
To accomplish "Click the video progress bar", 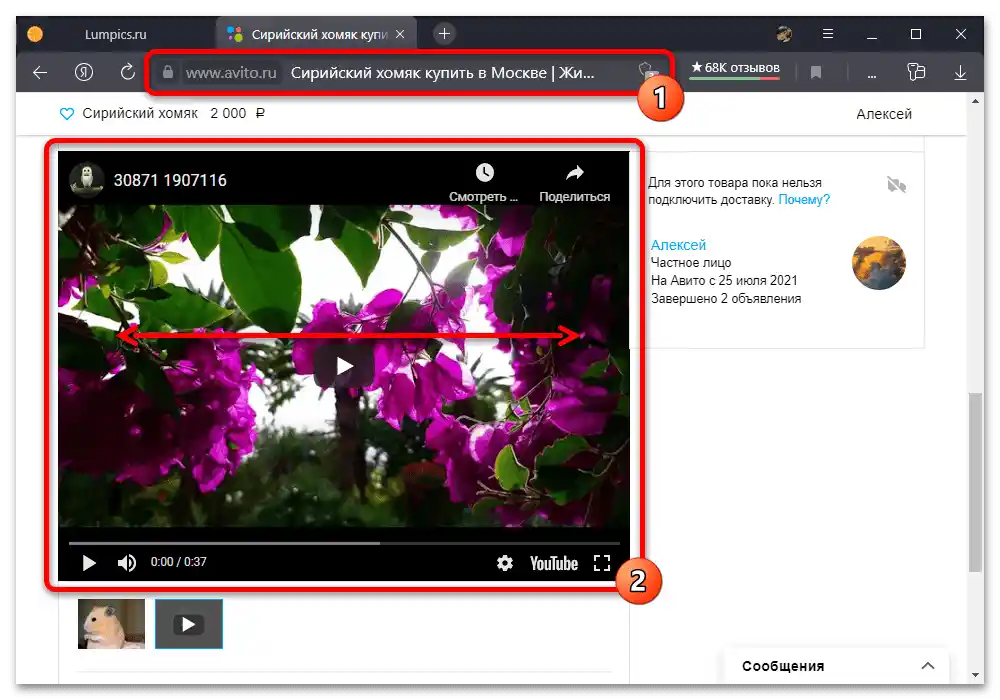I will click(344, 543).
